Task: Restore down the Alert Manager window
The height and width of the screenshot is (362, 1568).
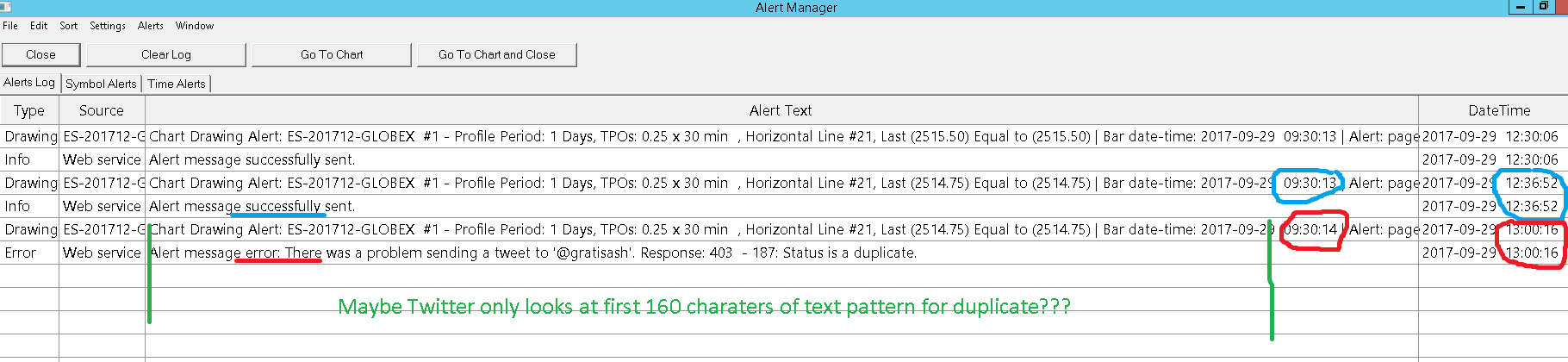Action: pyautogui.click(x=1542, y=7)
